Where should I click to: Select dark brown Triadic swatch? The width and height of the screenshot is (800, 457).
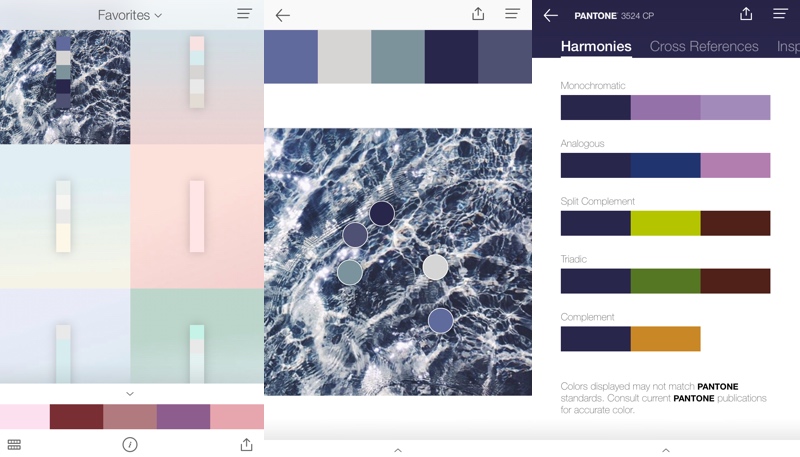[735, 281]
